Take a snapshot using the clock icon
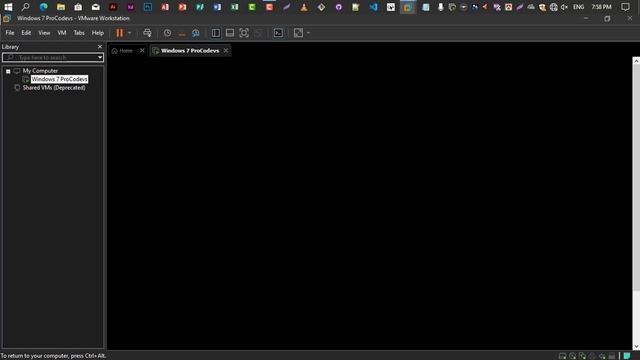 [x=167, y=33]
